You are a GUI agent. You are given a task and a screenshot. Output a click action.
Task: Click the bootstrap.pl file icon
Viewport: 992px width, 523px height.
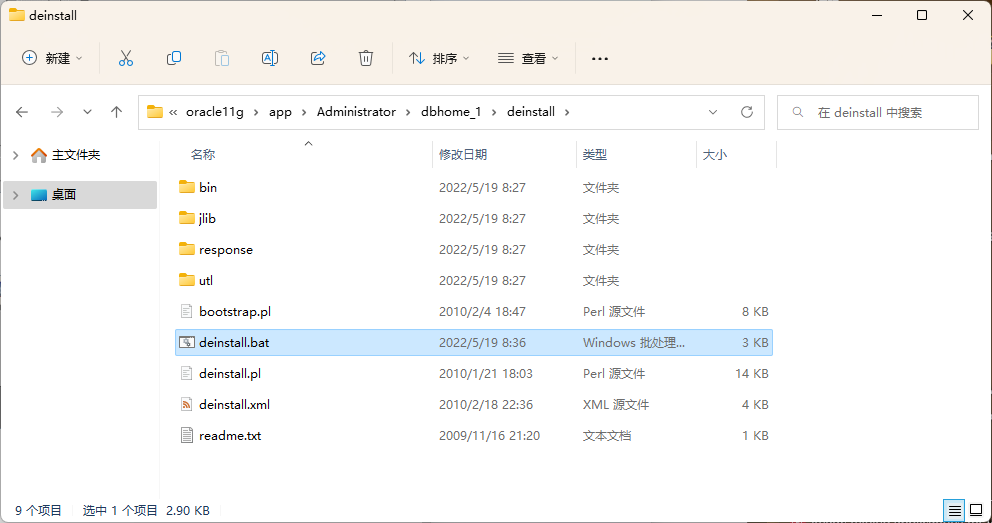[x=187, y=311]
